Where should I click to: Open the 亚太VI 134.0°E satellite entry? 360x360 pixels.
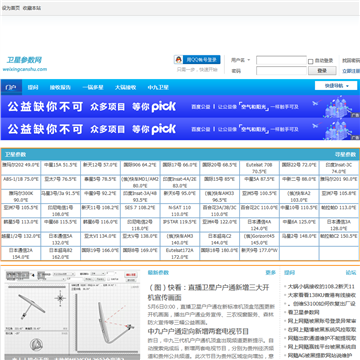coord(100,236)
